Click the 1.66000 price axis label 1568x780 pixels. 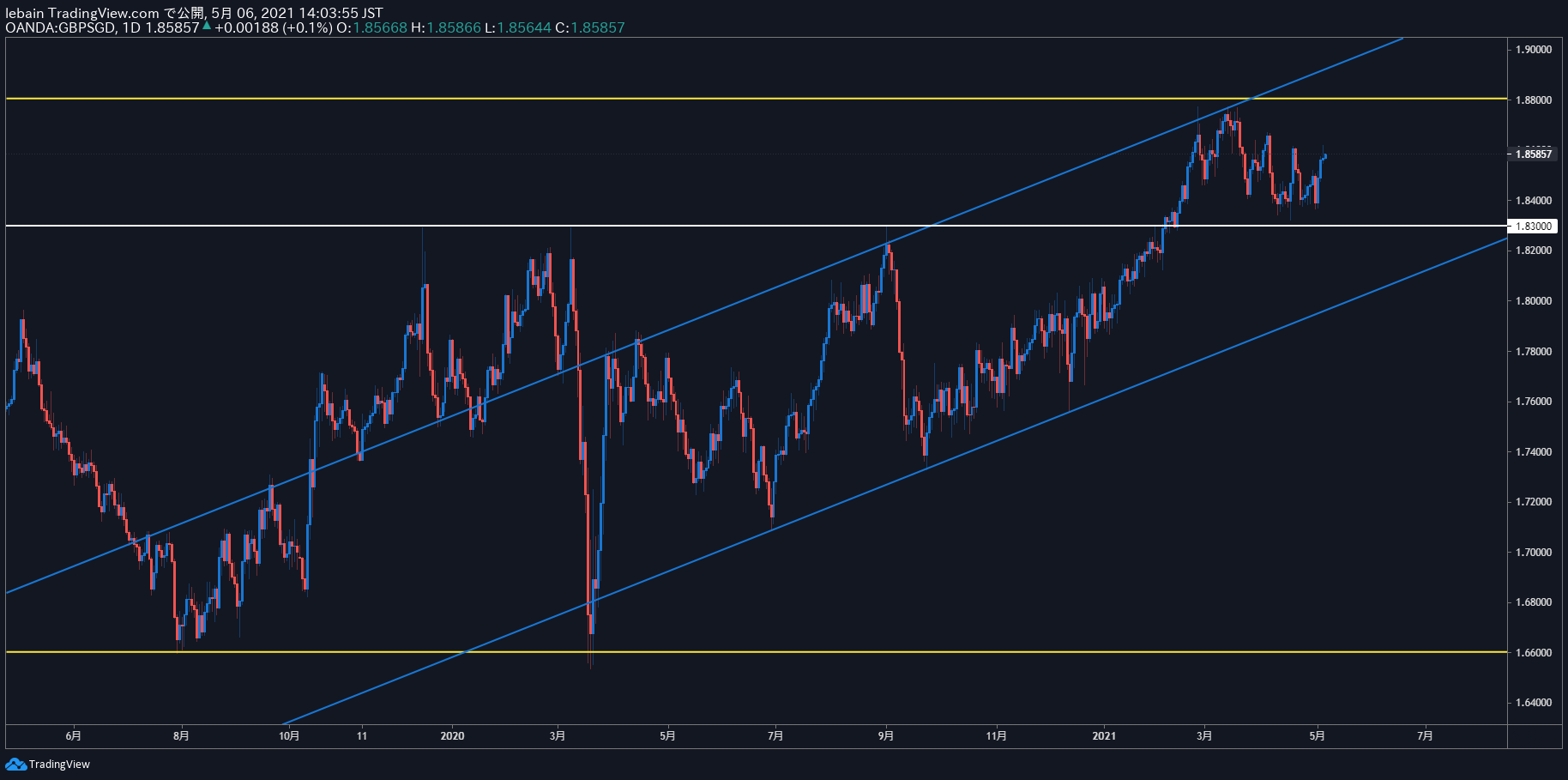(x=1533, y=653)
